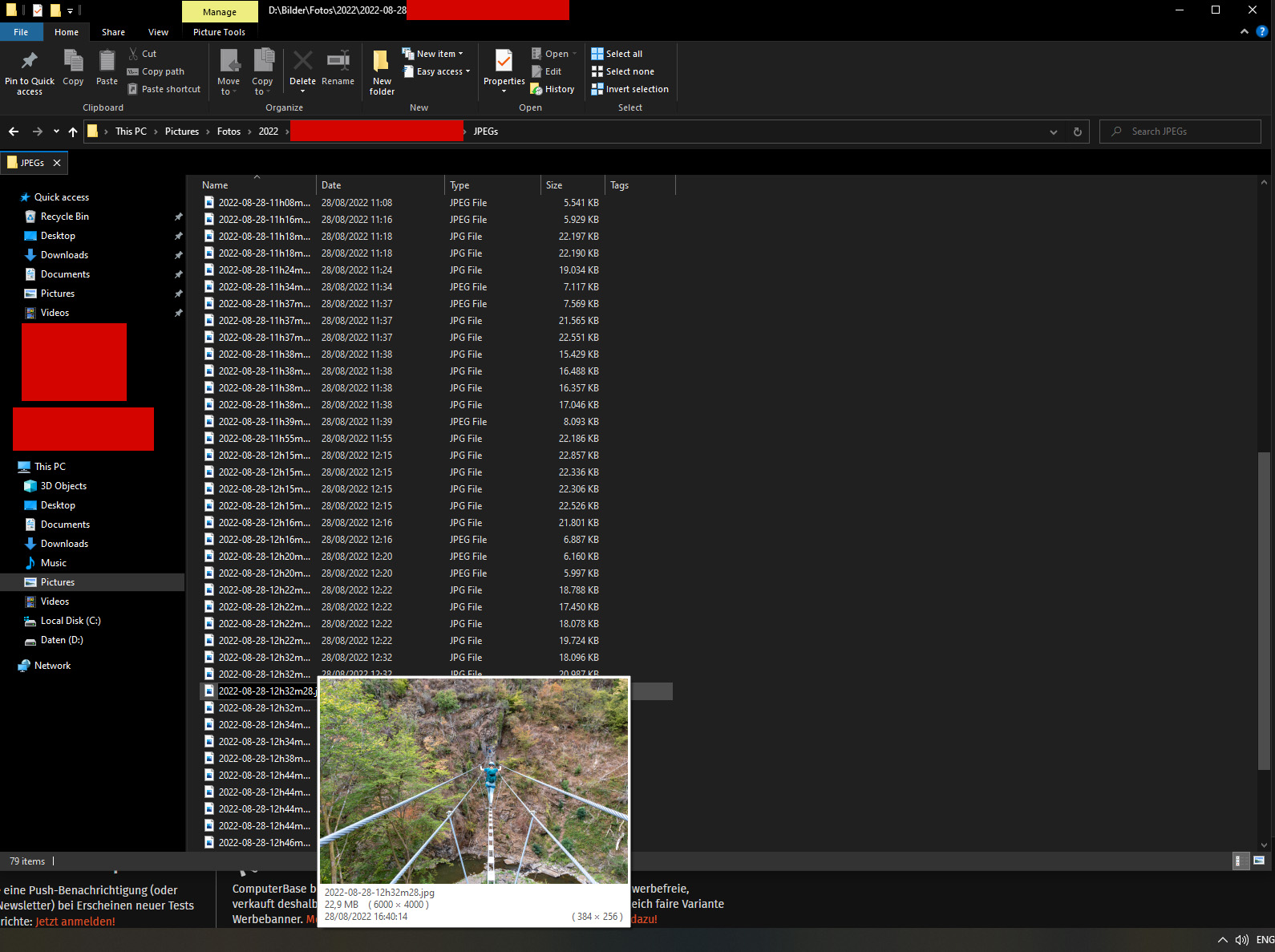Screen dimensions: 1275x952
Task: Click the Tags column header
Action: pos(640,185)
